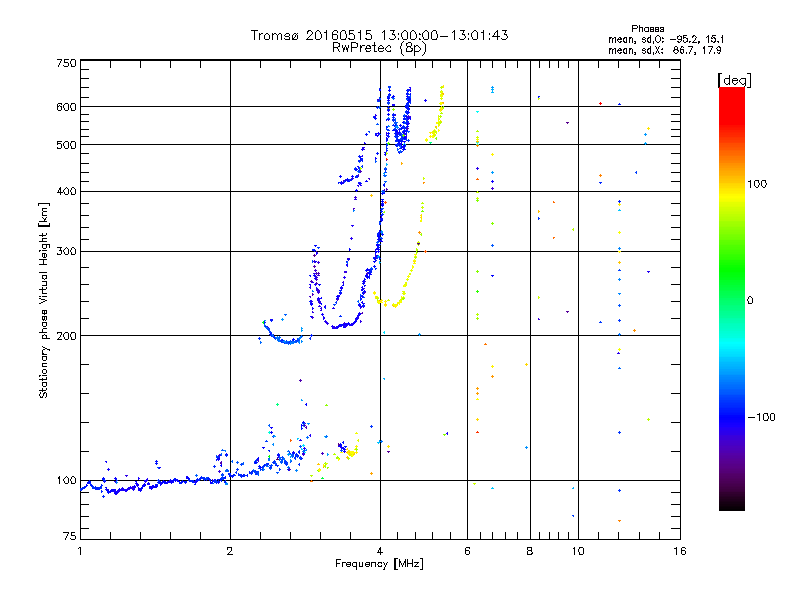The image size is (800, 600).
Task: Click the x-axis tick label '8'
Action: tap(530, 551)
